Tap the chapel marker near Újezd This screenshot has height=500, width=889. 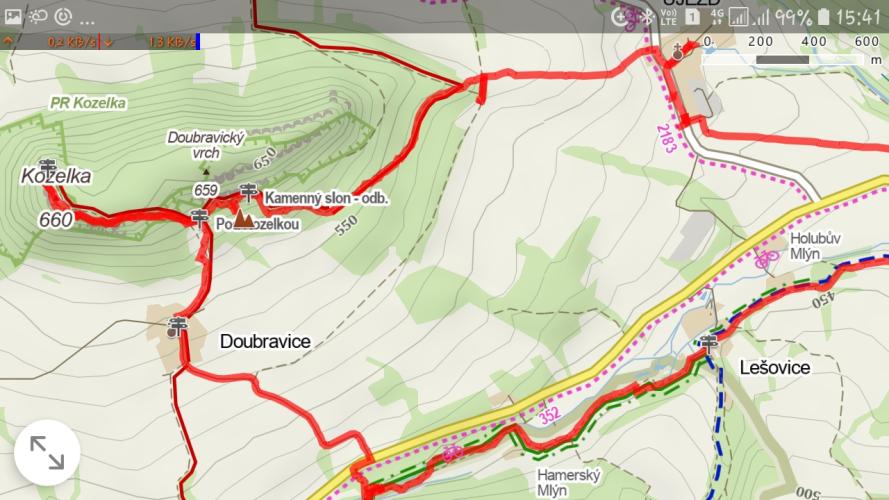[x=678, y=53]
